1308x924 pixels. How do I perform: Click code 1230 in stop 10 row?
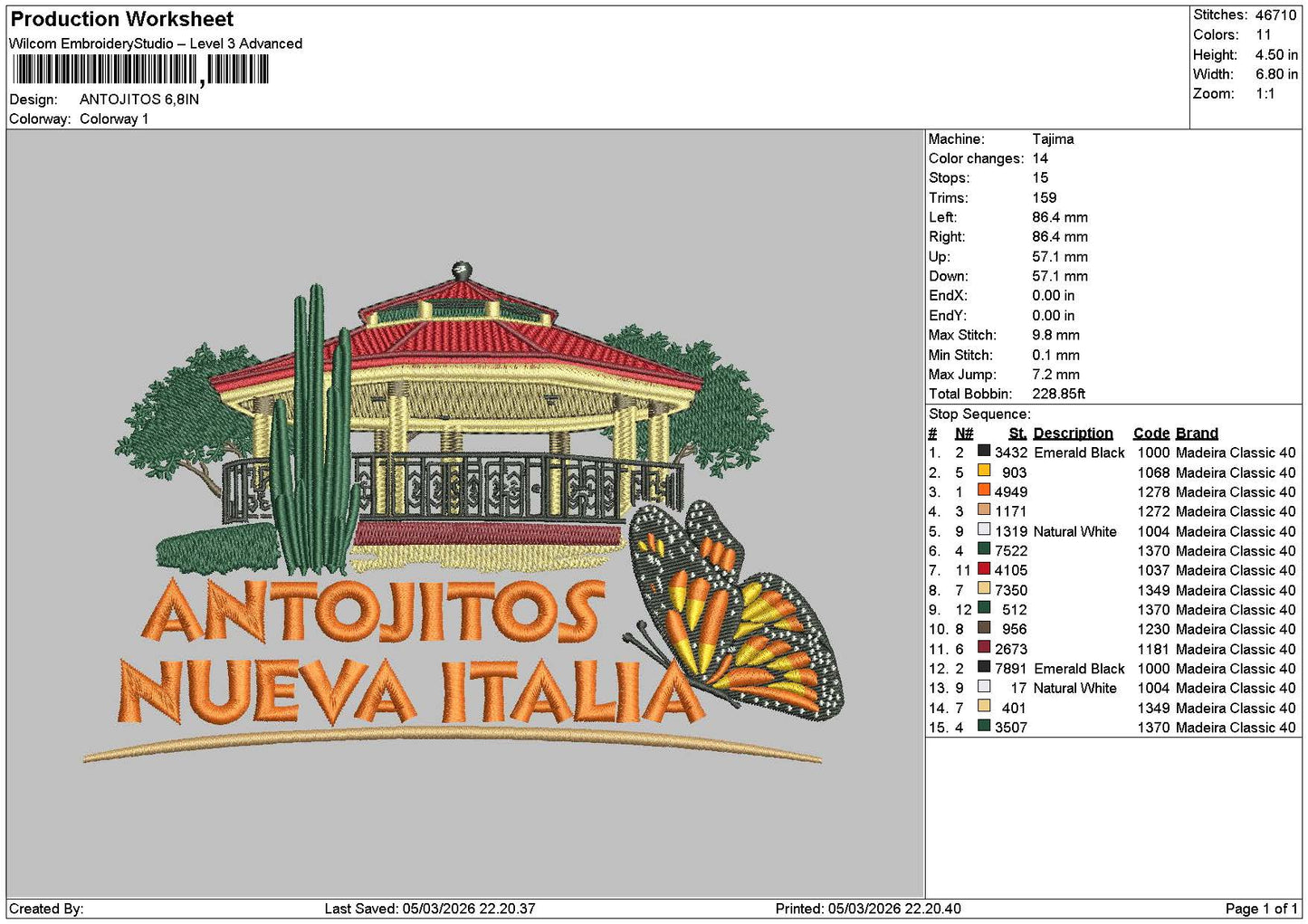(1153, 630)
